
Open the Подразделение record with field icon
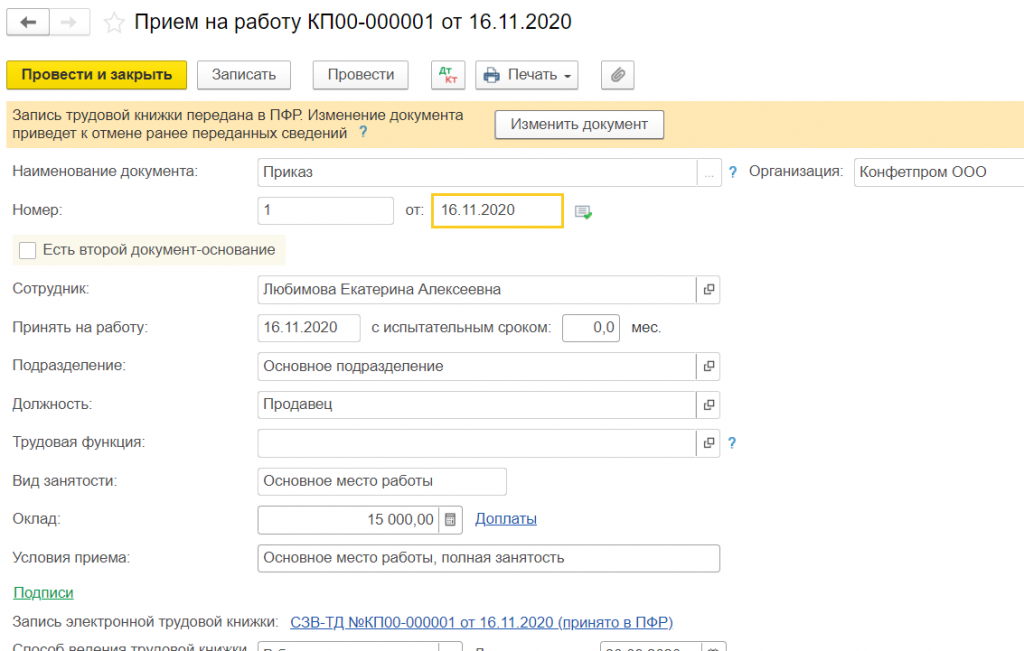[708, 366]
